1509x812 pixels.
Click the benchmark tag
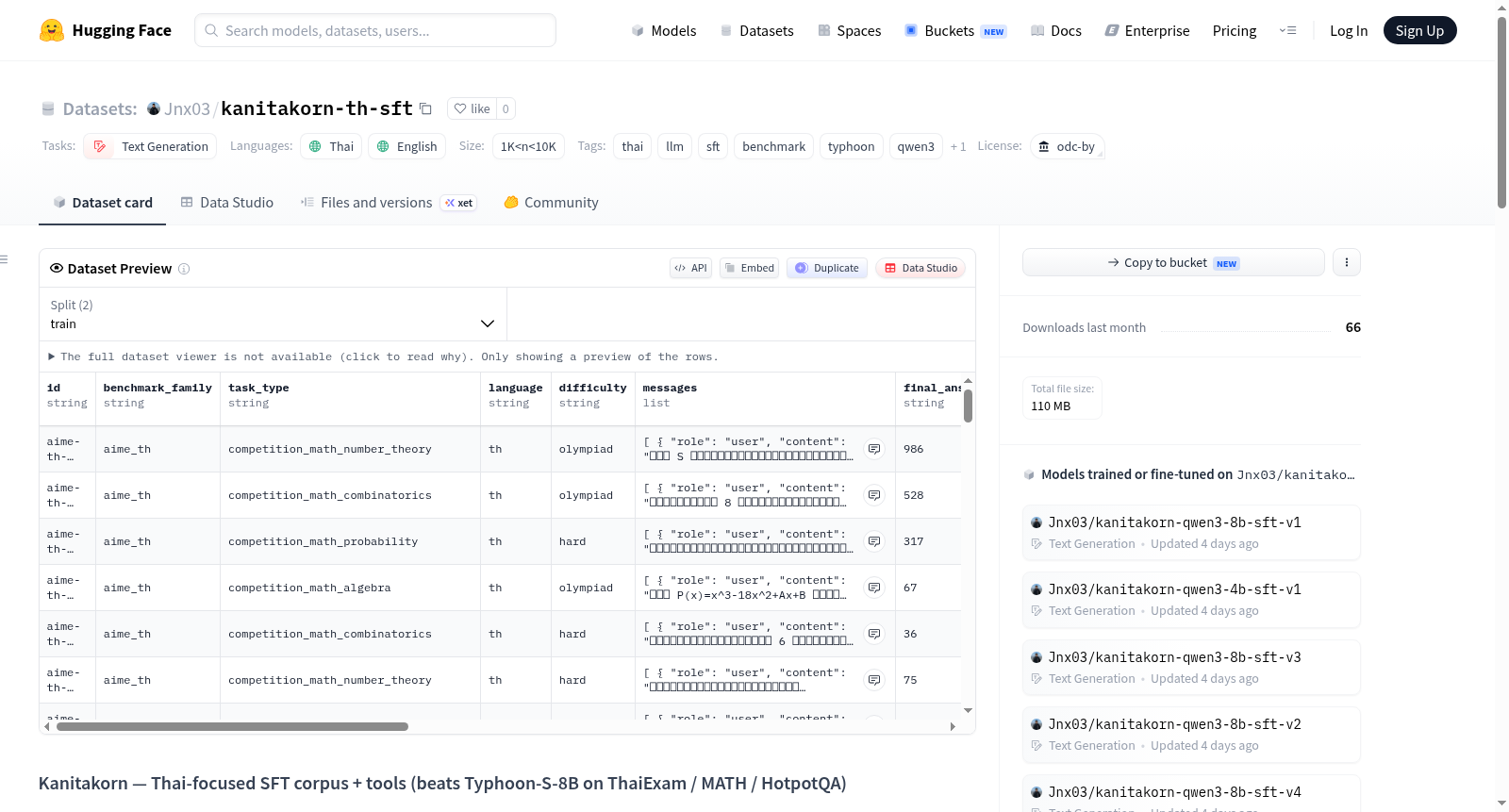773,146
